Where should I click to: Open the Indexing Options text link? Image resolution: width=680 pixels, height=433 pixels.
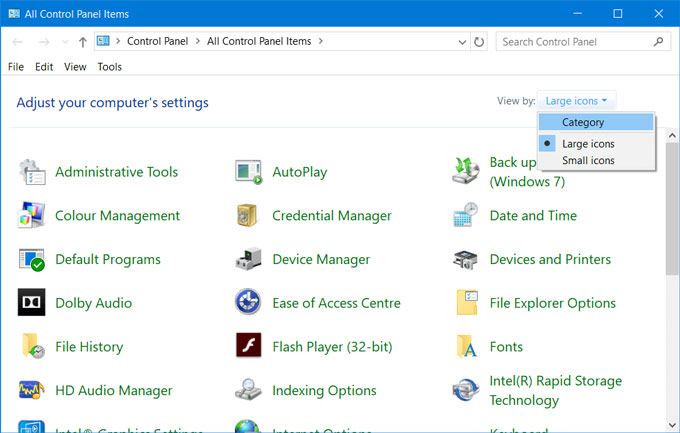pyautogui.click(x=324, y=390)
